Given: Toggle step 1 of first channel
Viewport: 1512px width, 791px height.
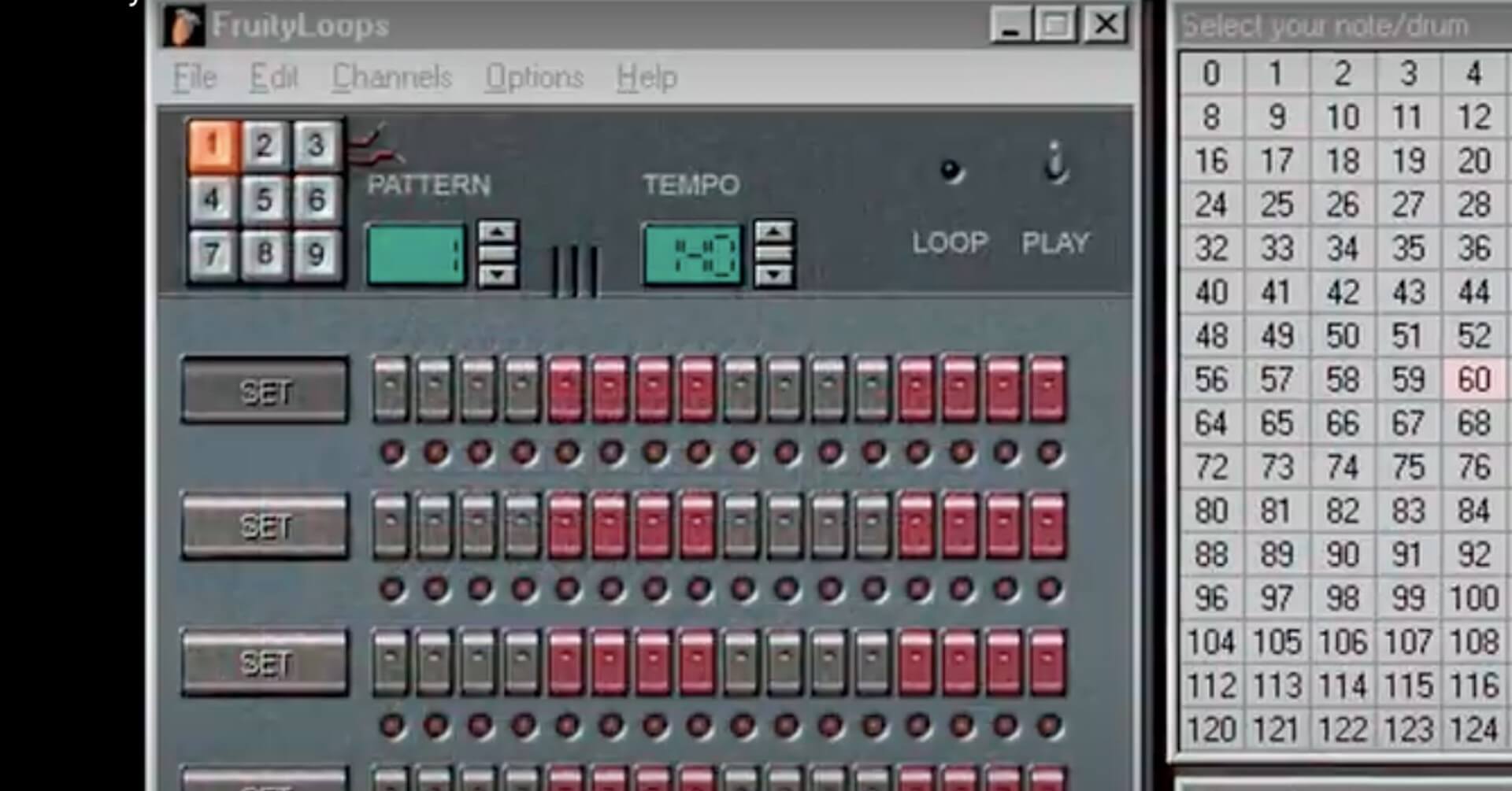Looking at the screenshot, I should pos(391,390).
